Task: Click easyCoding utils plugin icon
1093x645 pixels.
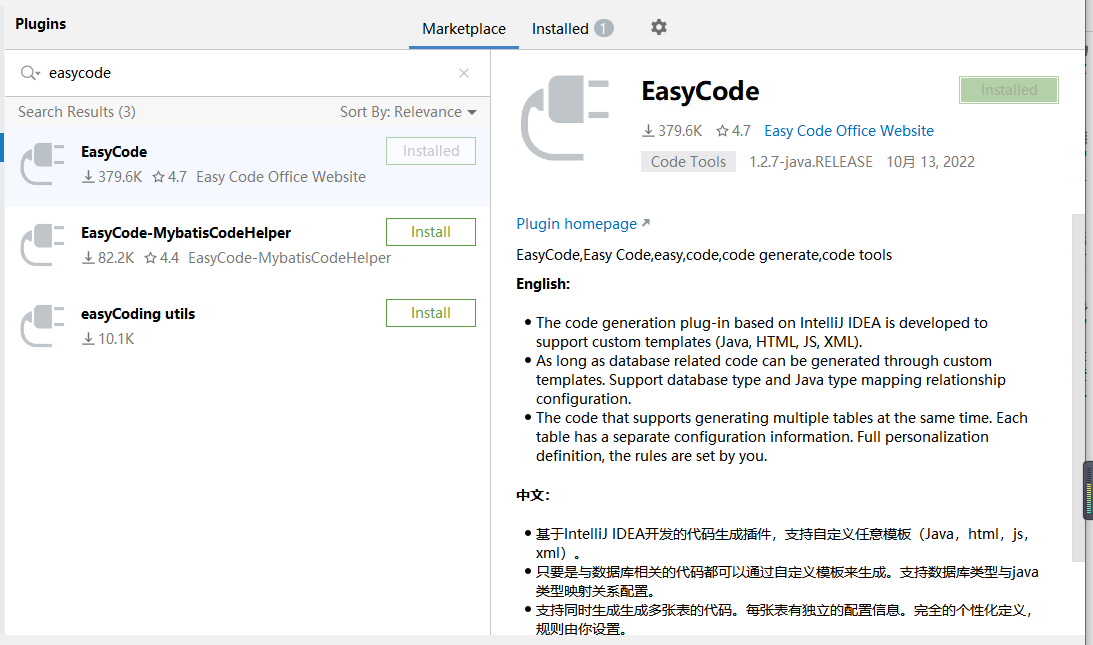Action: 43,326
